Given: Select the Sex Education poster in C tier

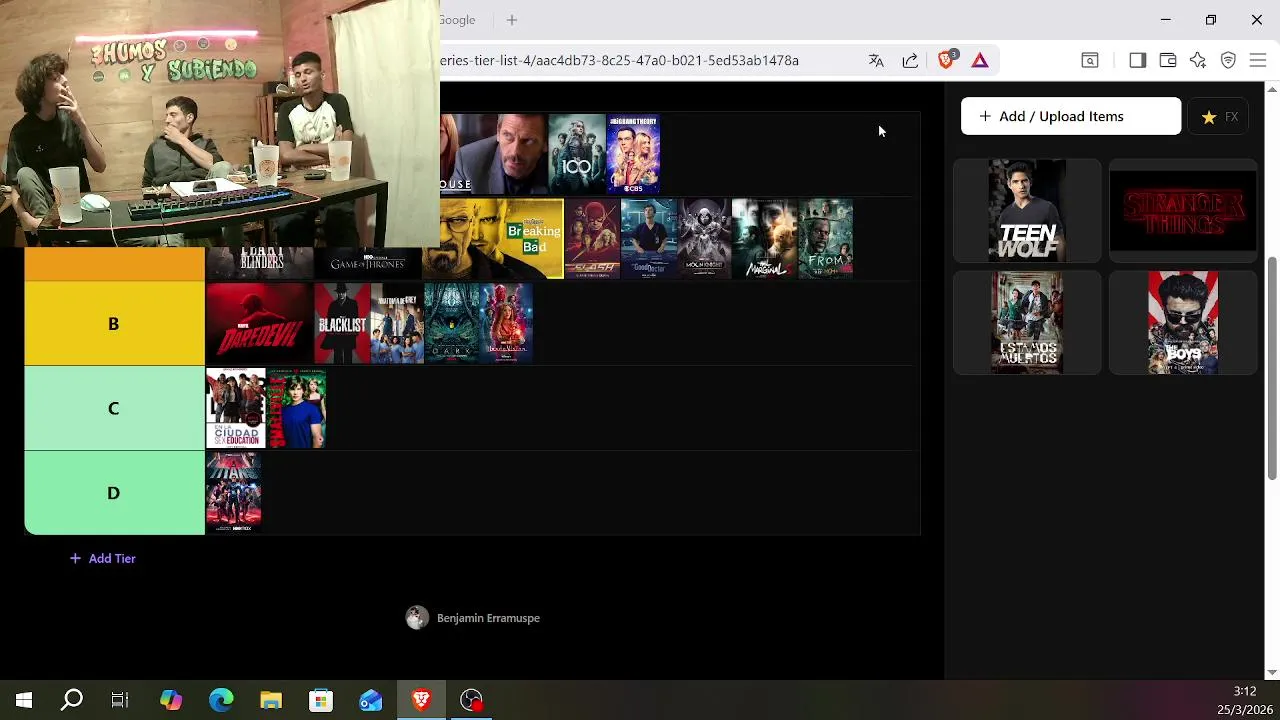Looking at the screenshot, I should (x=236, y=408).
